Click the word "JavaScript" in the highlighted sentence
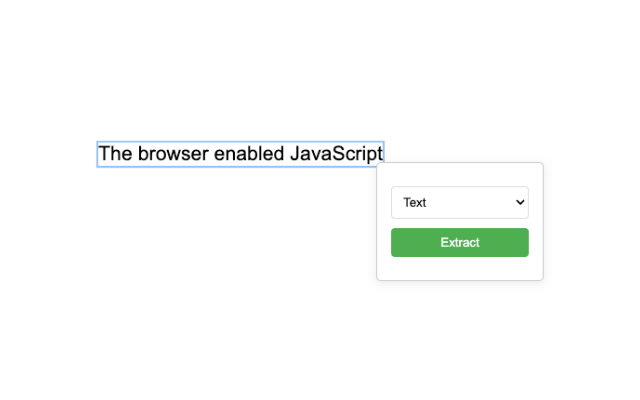Viewport: 640px width, 400px height. pyautogui.click(x=336, y=154)
